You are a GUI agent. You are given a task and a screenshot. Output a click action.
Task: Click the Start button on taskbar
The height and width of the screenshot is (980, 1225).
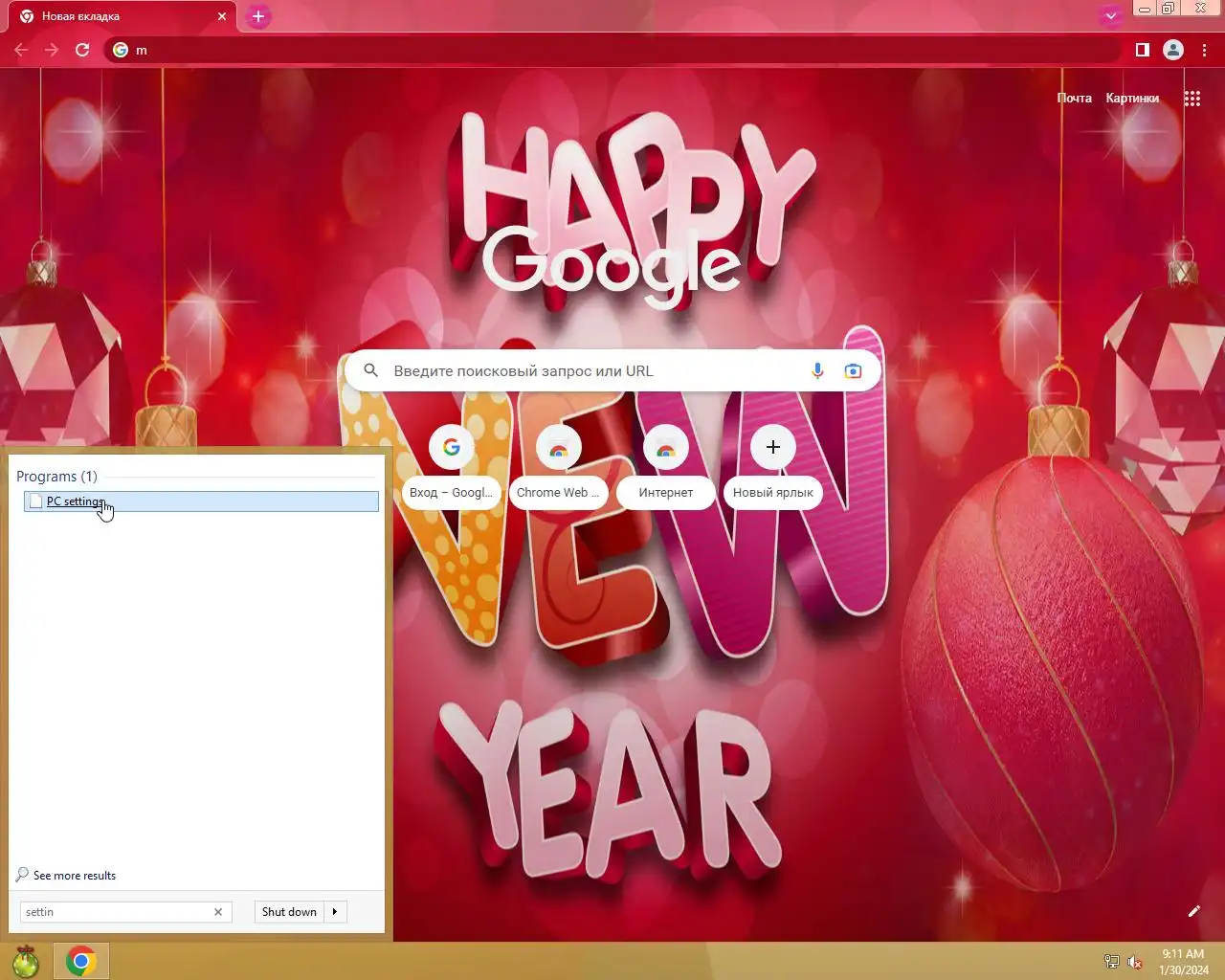click(26, 961)
